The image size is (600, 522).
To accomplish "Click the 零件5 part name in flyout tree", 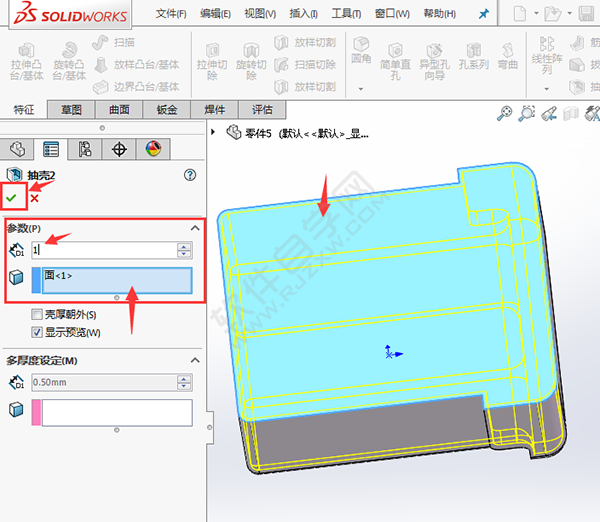I will [x=259, y=134].
